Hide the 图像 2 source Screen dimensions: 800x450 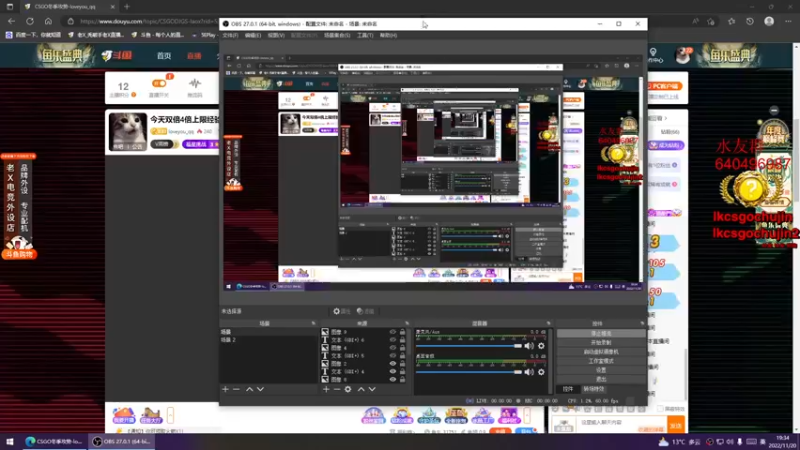(392, 364)
